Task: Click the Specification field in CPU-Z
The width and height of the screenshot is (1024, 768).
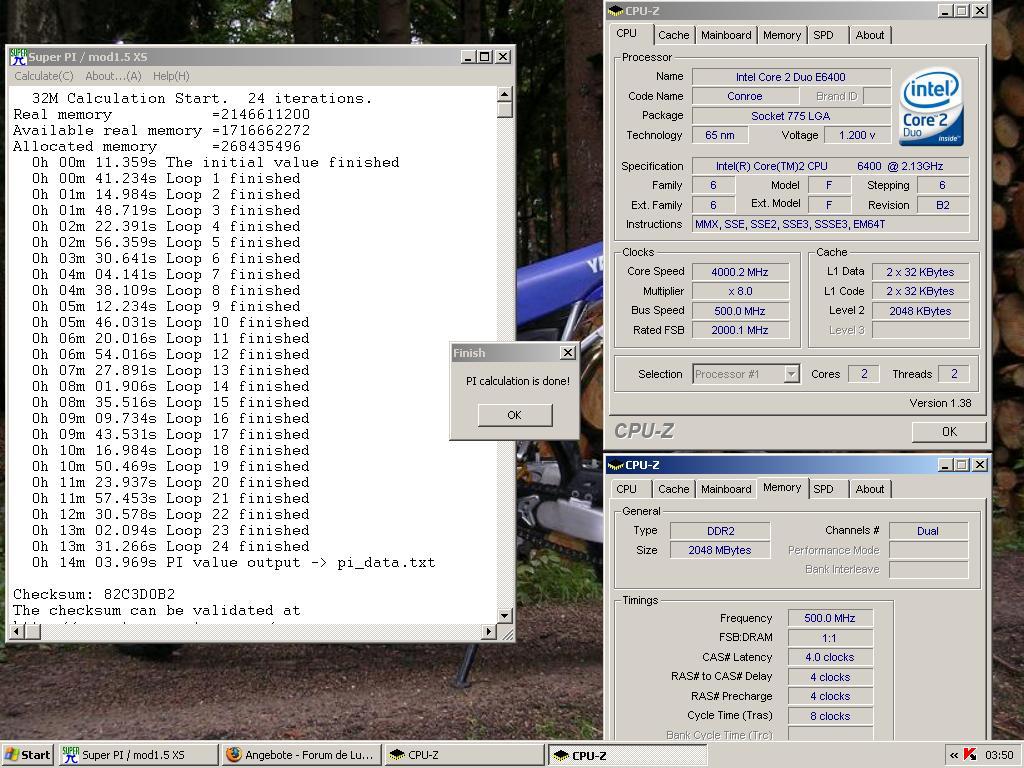Action: tap(830, 166)
